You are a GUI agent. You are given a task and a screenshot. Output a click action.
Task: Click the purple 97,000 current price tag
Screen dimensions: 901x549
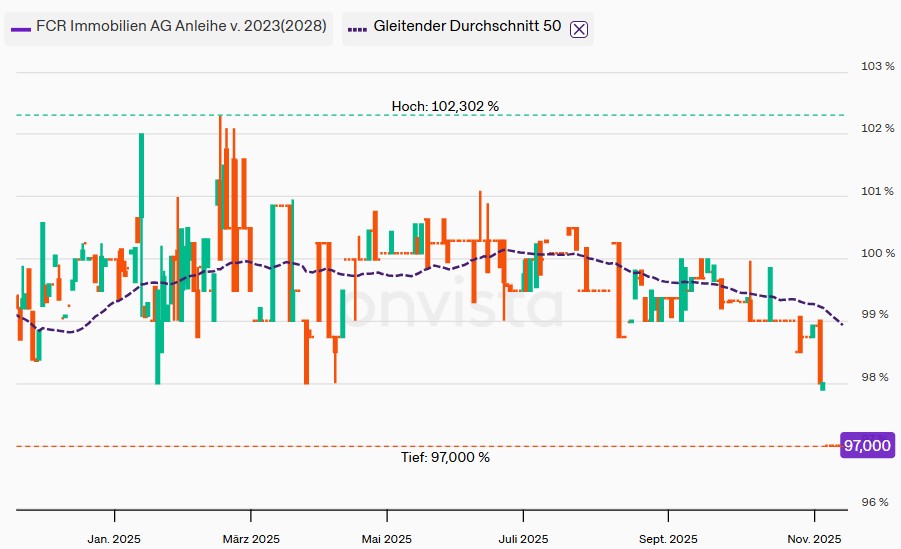pos(867,446)
